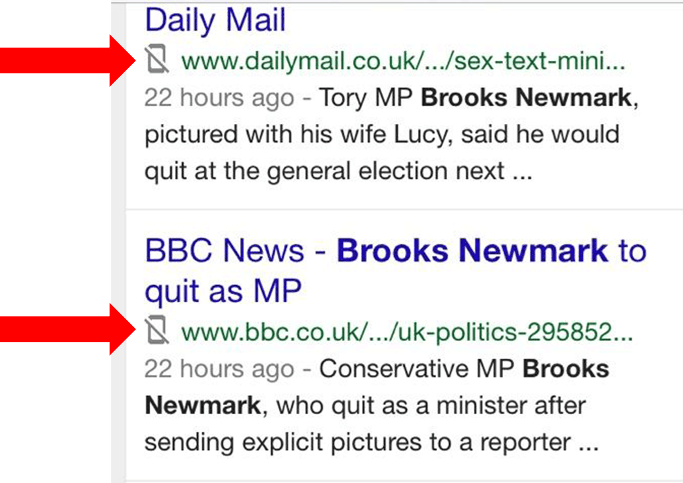Click bold 'Newmark' starting the BBC snippet's second line
The height and width of the screenshot is (483, 683).
pyautogui.click(x=203, y=405)
